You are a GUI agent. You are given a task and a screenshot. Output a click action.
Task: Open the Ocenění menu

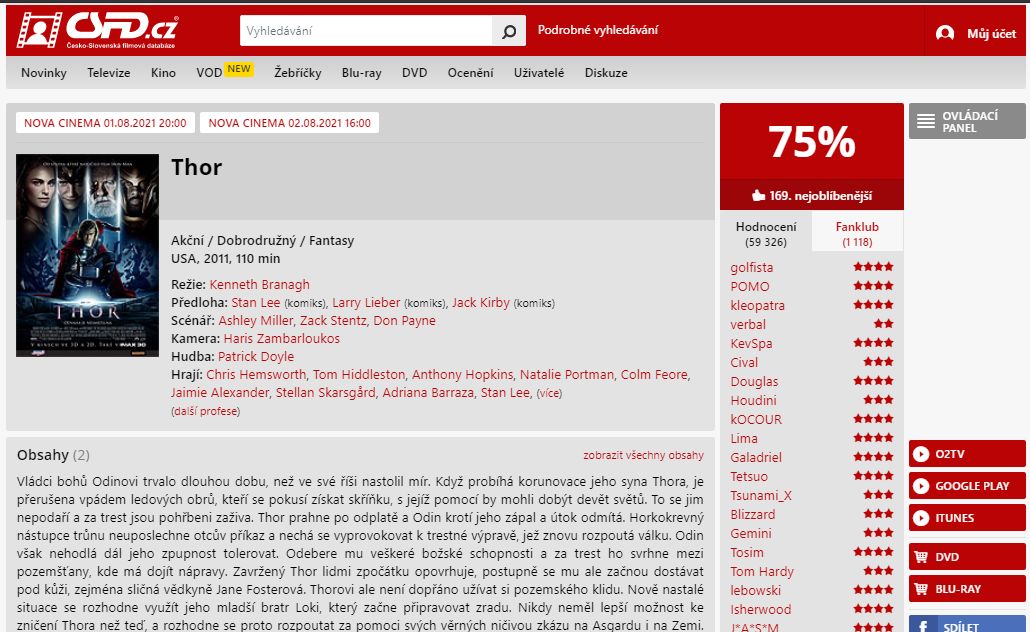(x=470, y=73)
